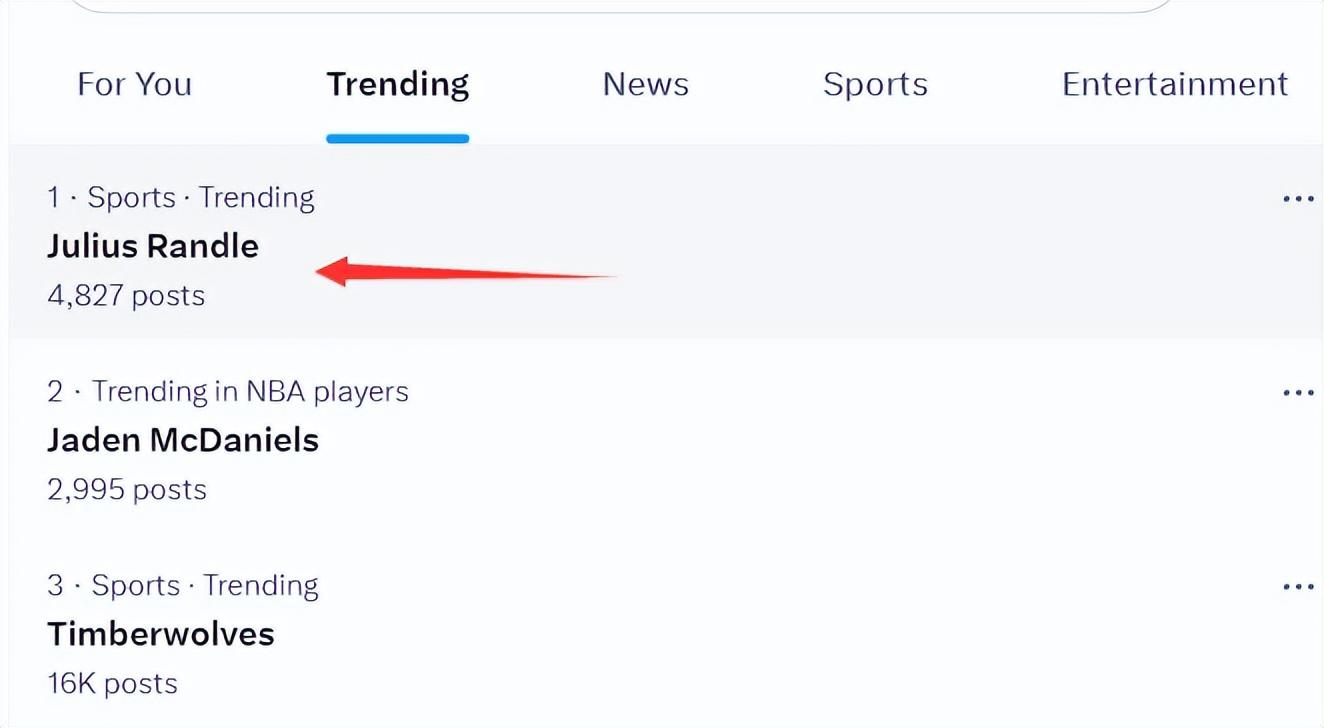Open options menu for Julius Randle trend
The image size is (1324, 728).
coord(1298,199)
